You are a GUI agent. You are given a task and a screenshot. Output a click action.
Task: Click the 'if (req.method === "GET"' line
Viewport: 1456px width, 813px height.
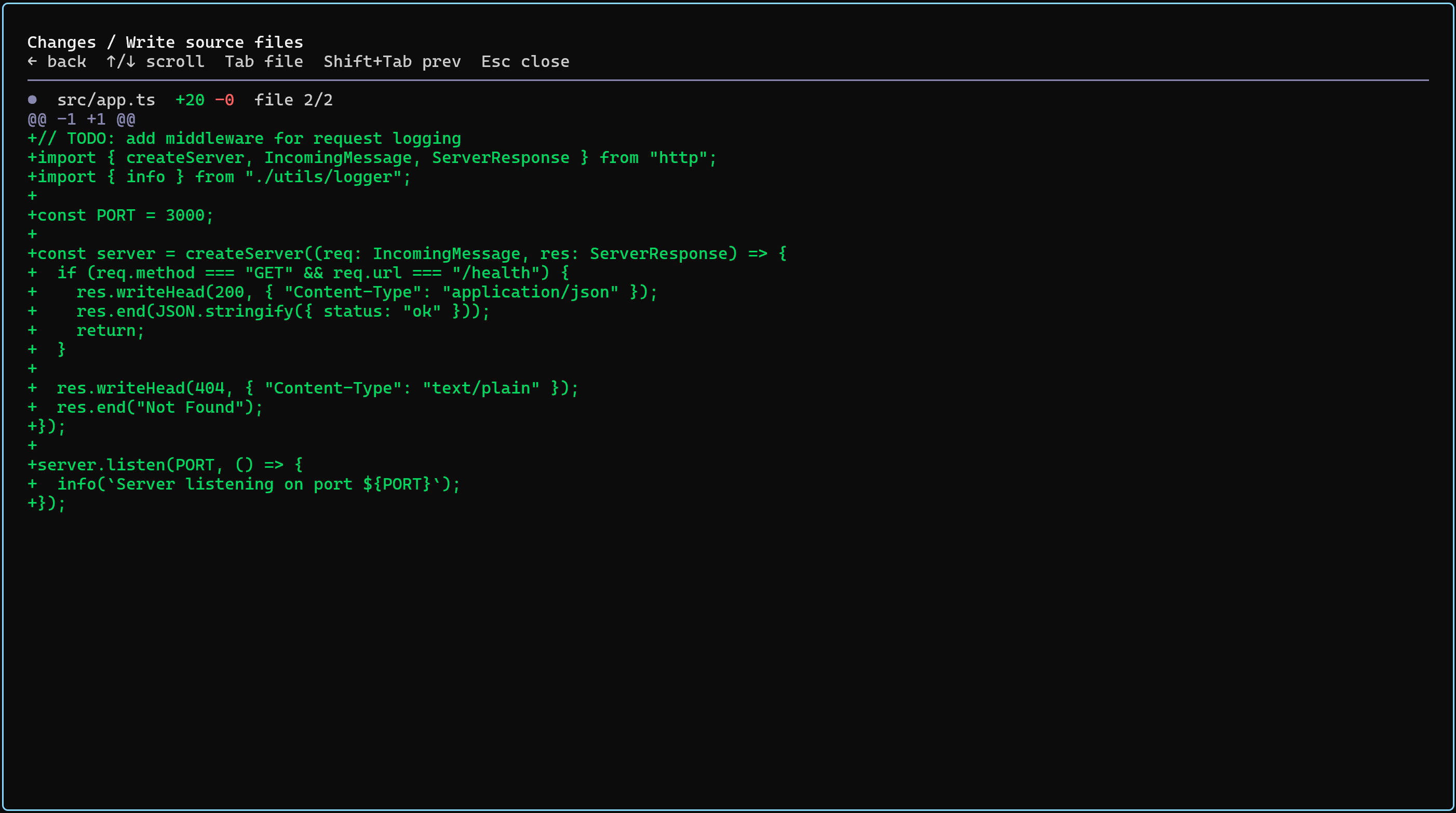[299, 273]
